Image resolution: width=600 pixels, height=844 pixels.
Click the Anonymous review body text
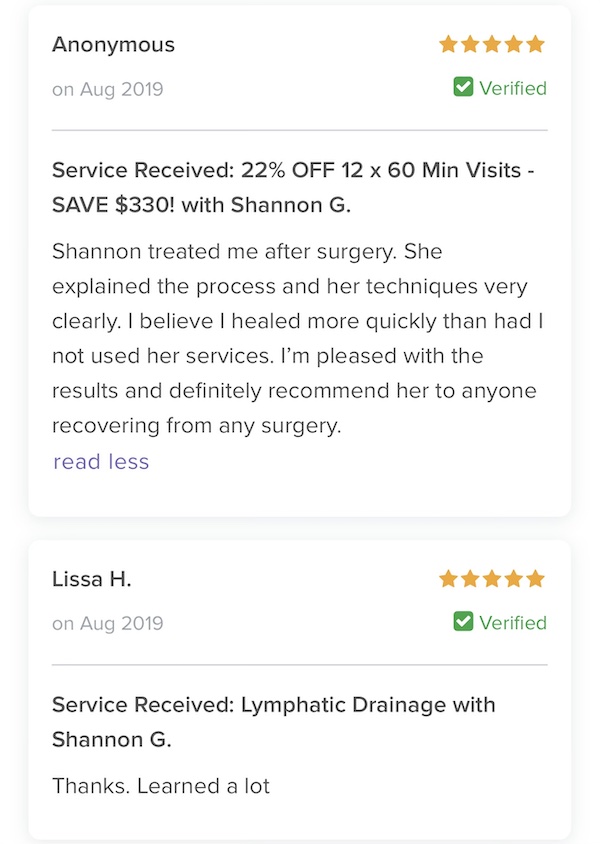(x=298, y=338)
